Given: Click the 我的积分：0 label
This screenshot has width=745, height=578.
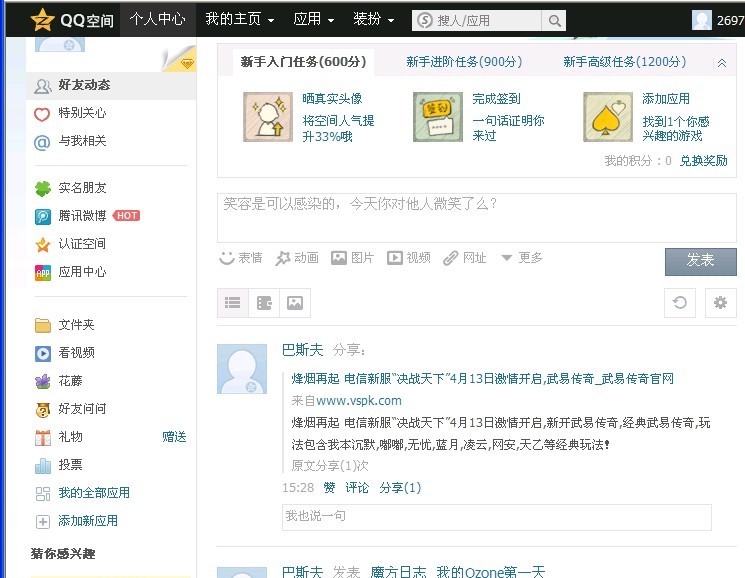Looking at the screenshot, I should [x=638, y=161].
